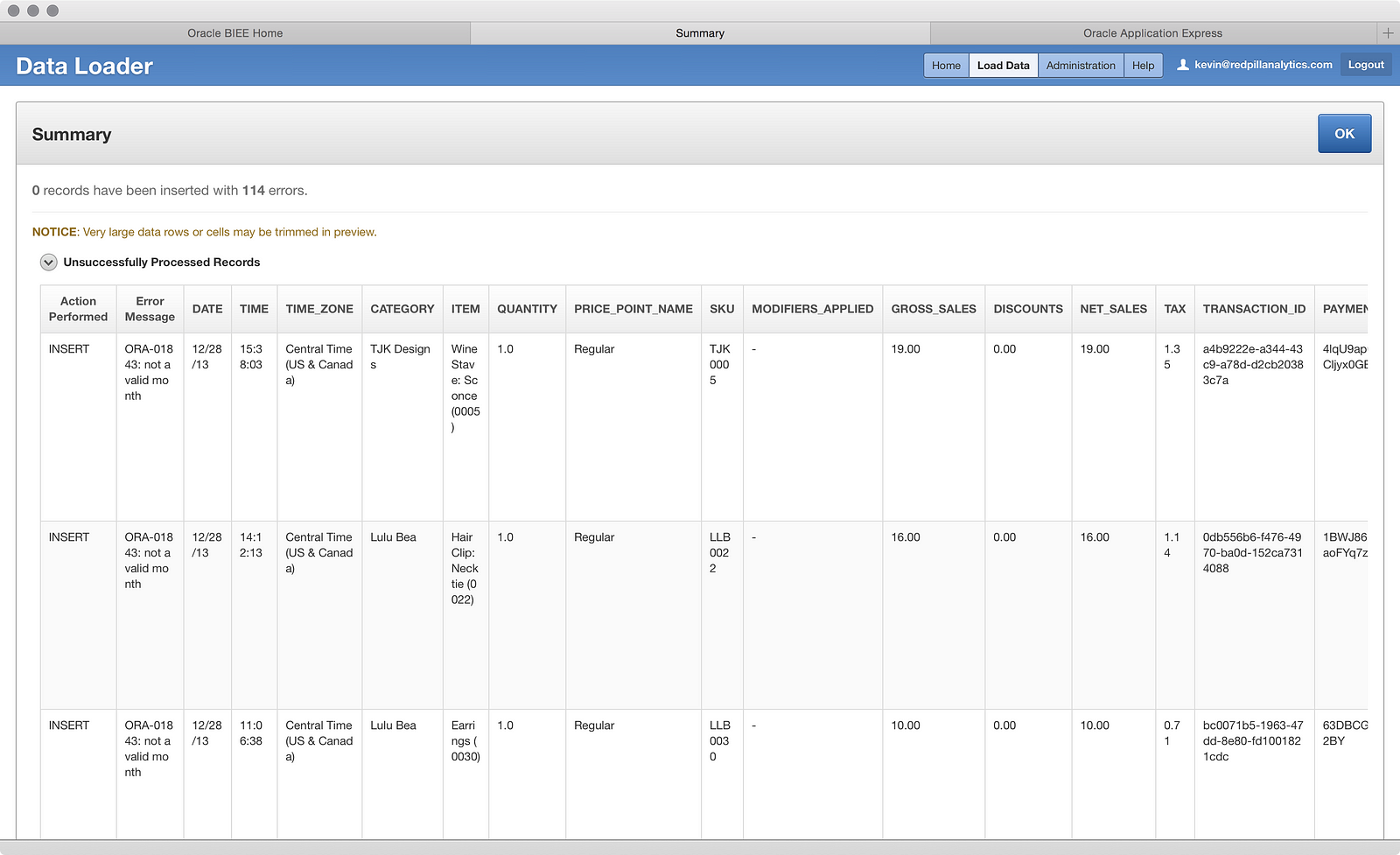
Task: Open the Load Data navigation tab
Action: coord(1004,66)
